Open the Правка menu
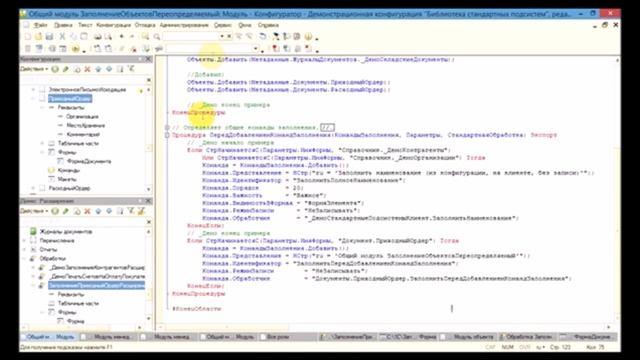 coord(63,25)
